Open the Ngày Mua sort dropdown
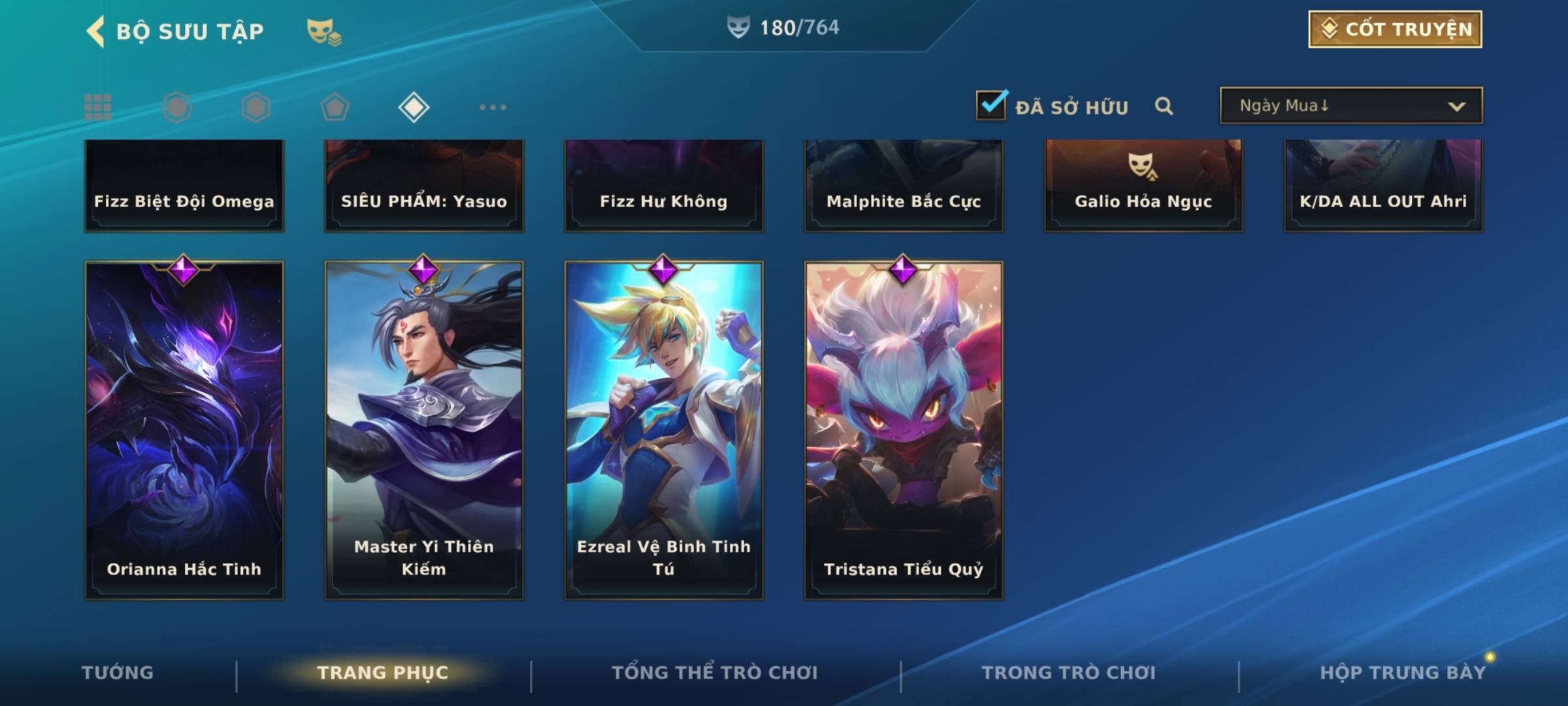Screen dimensions: 1568x706 pos(1351,105)
